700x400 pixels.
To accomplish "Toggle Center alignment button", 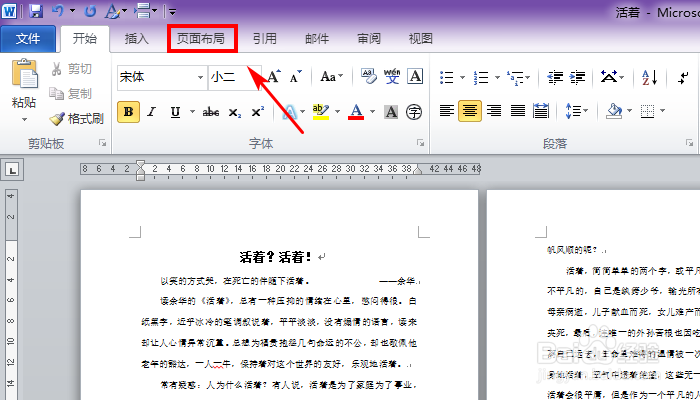I will pos(470,111).
